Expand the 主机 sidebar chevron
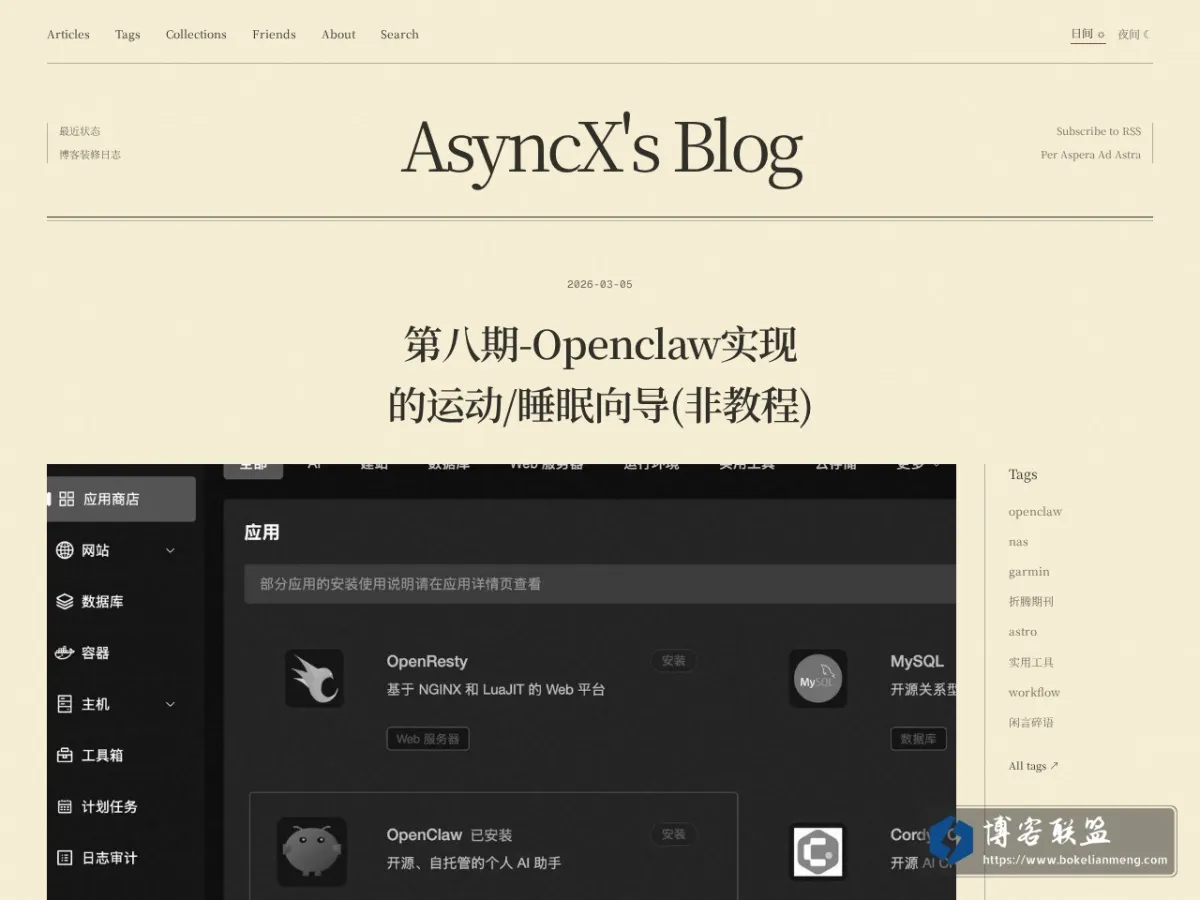The height and width of the screenshot is (900, 1200). coord(170,704)
